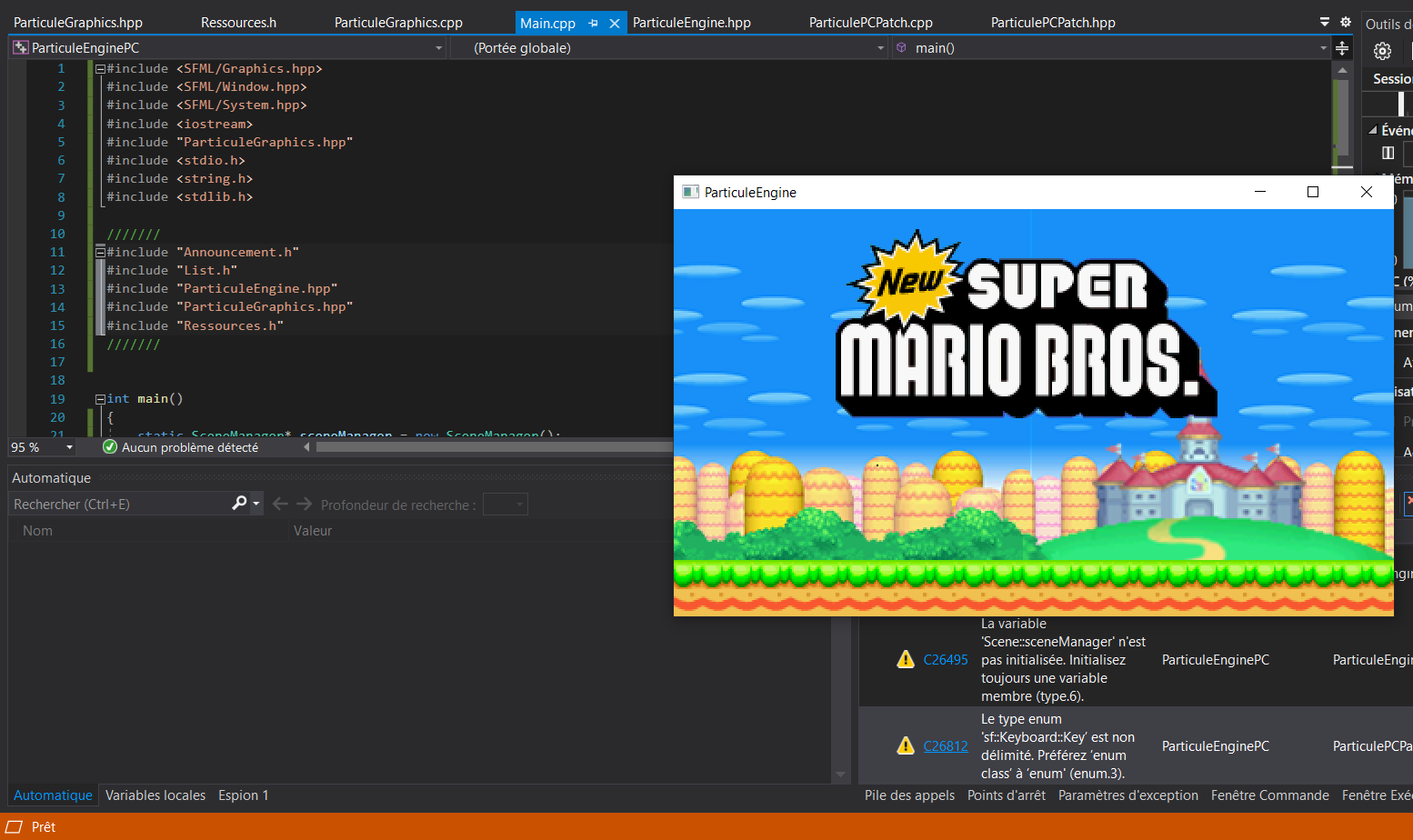This screenshot has height=840, width=1413.
Task: Click the column layout icon under Événements
Action: [1388, 153]
